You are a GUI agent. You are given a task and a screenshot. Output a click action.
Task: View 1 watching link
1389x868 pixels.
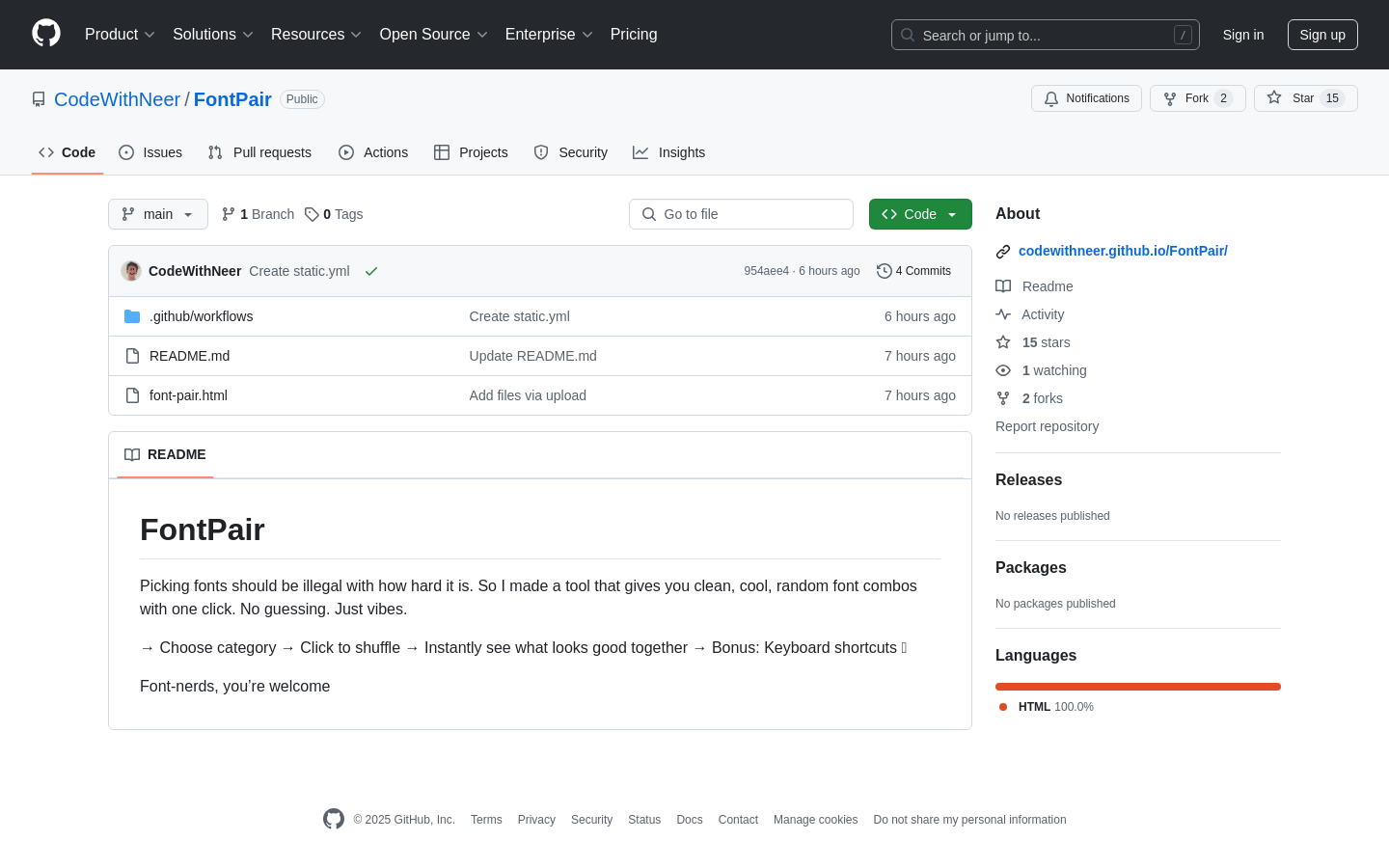1041,370
